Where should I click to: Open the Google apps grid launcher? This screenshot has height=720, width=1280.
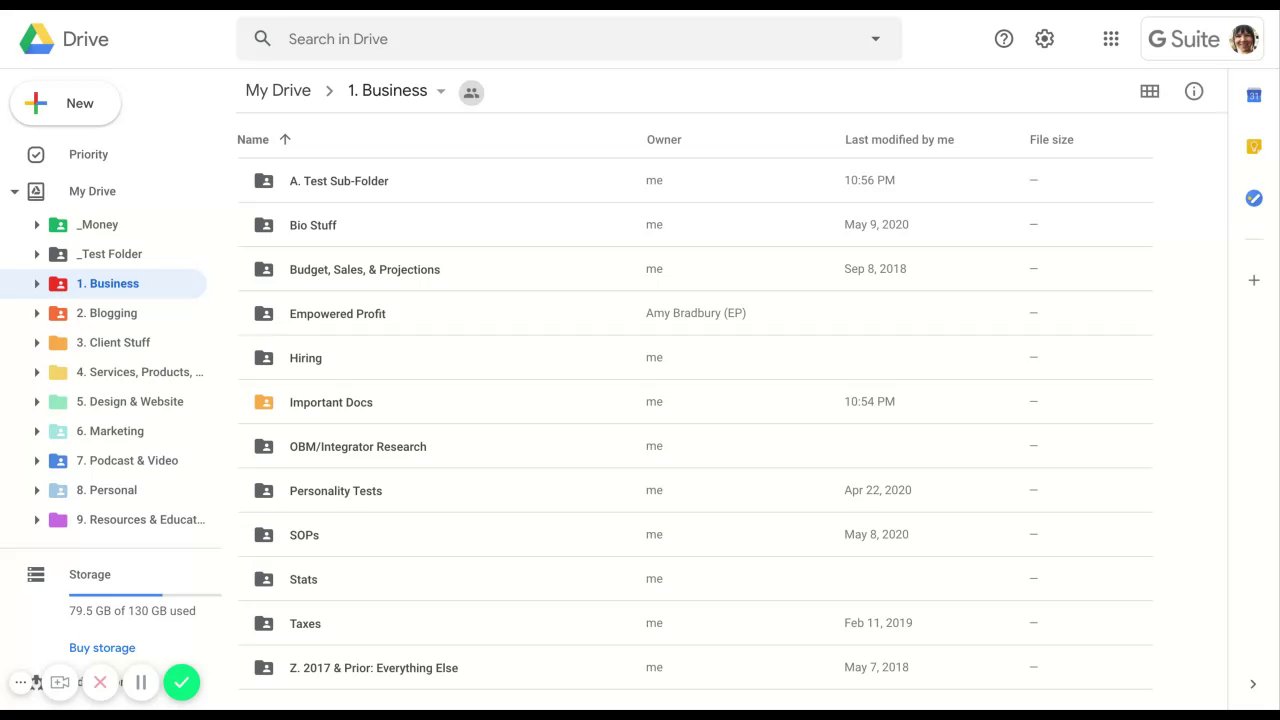point(1110,39)
